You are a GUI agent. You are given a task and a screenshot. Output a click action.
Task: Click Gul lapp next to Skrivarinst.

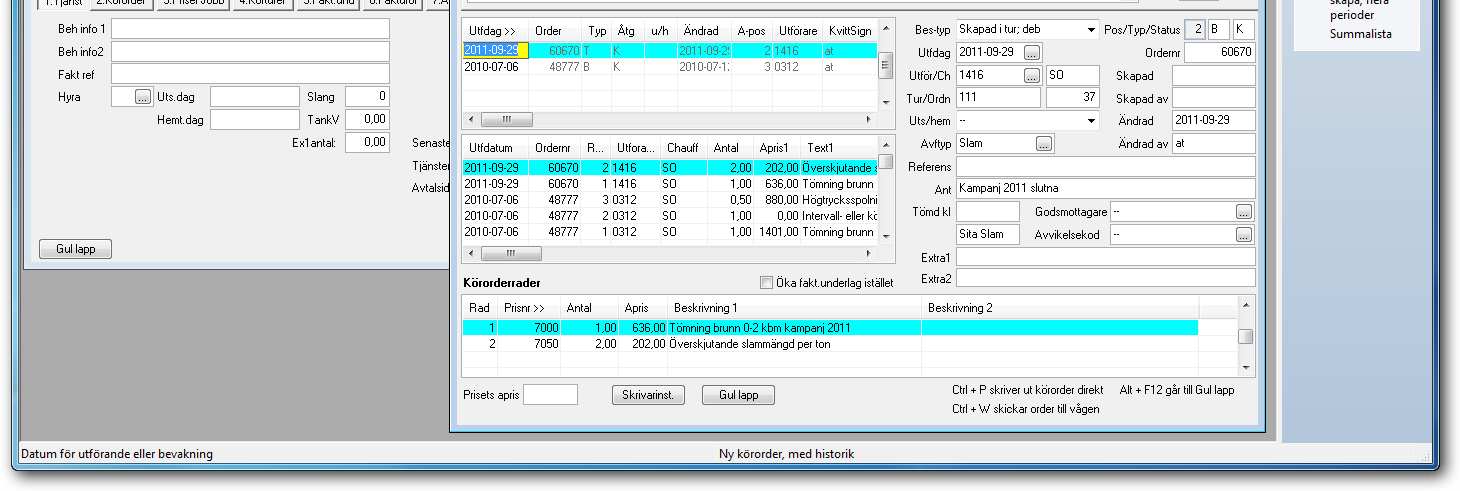coord(738,395)
